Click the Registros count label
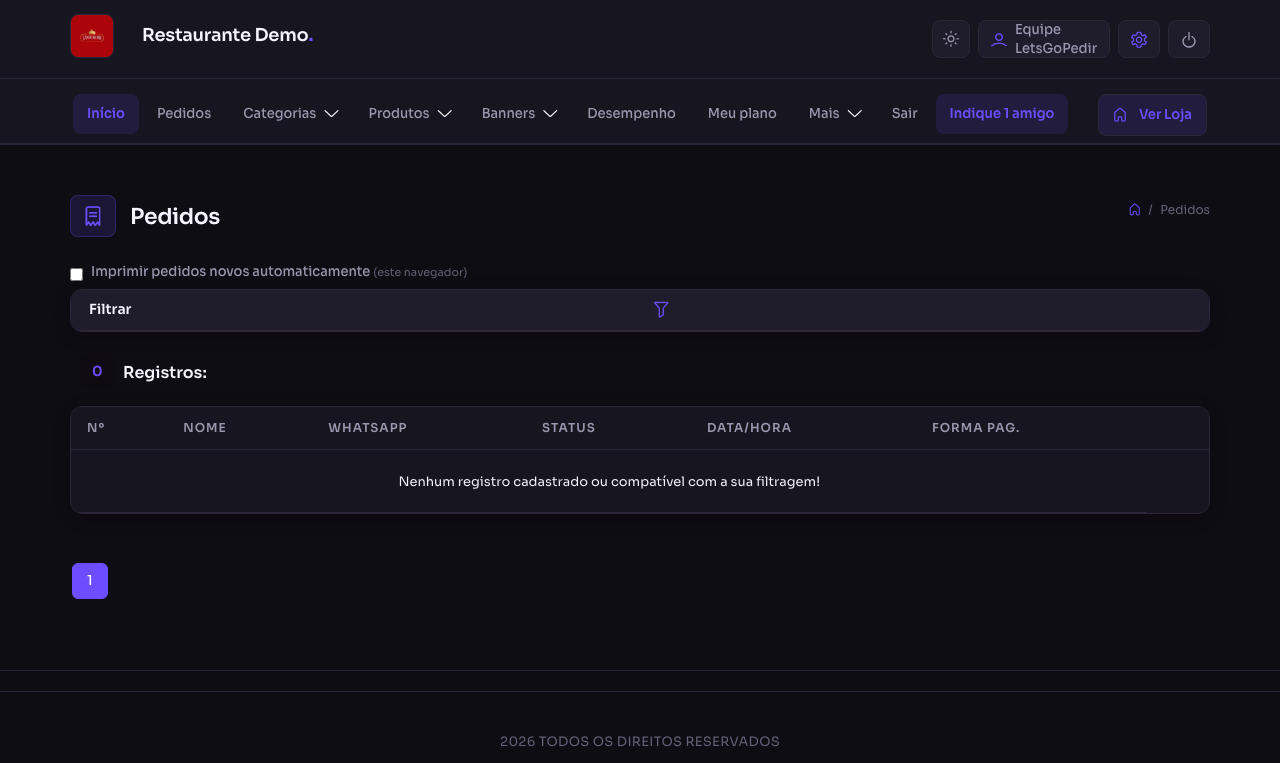Image resolution: width=1280 pixels, height=763 pixels. [165, 373]
